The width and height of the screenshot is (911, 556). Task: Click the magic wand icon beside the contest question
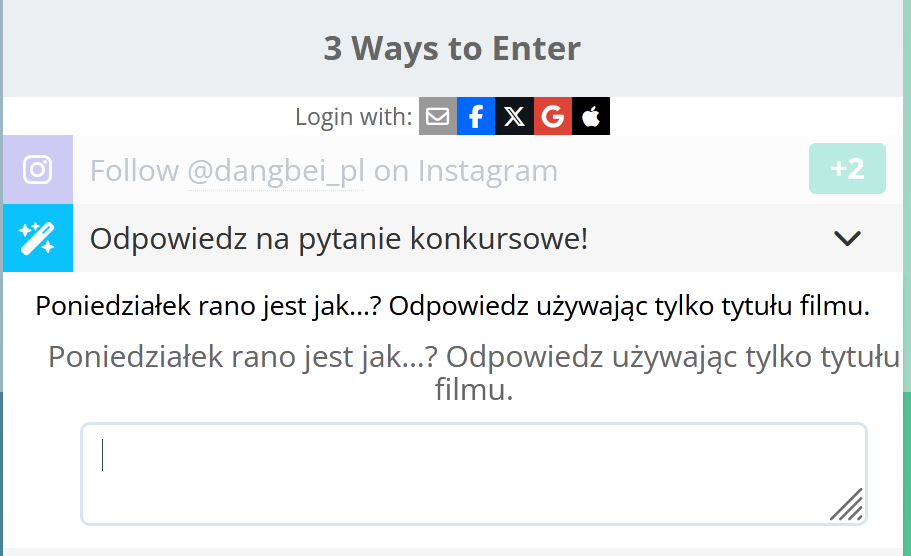pos(38,238)
